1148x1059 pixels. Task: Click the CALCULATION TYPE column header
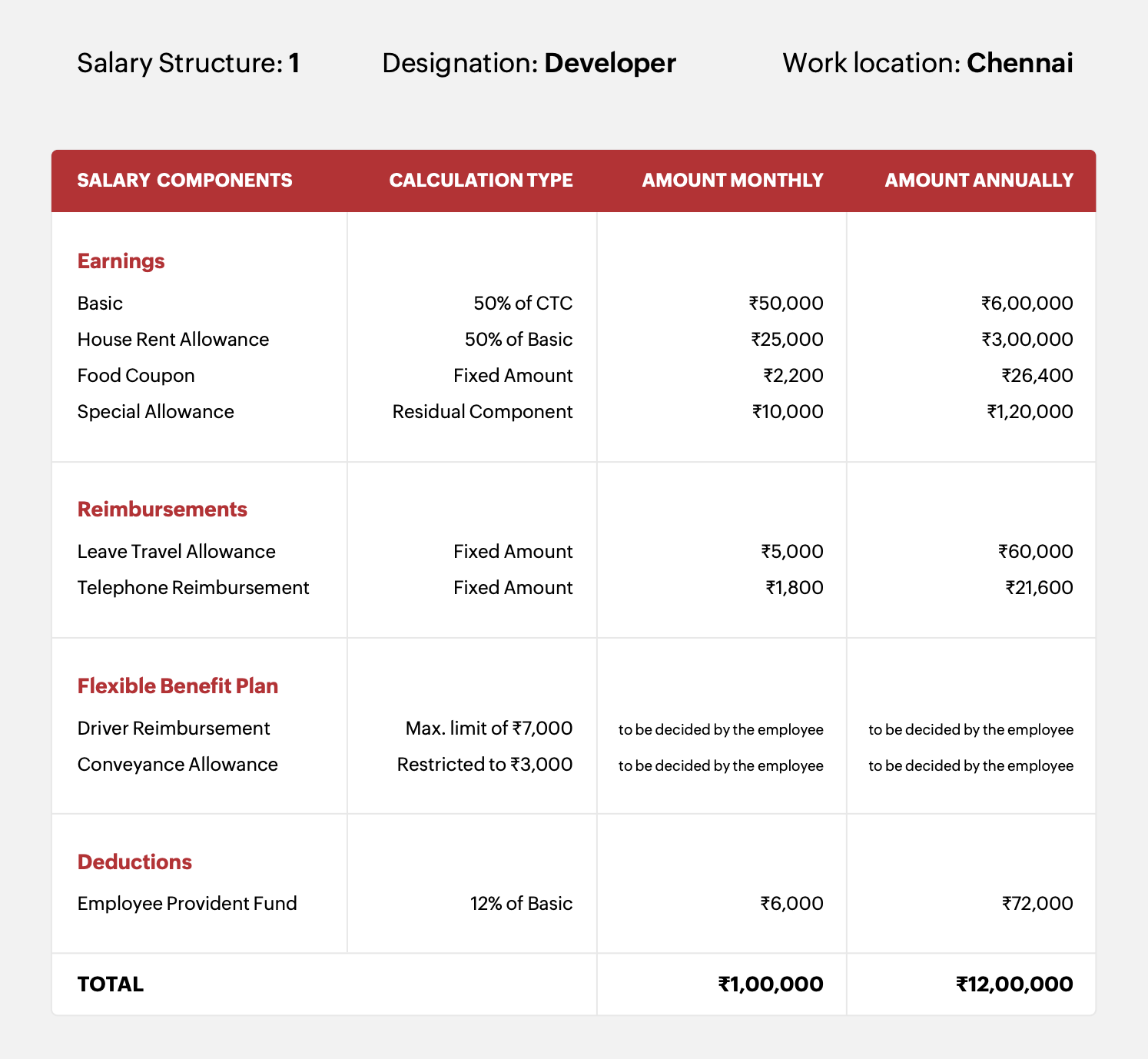pyautogui.click(x=481, y=181)
